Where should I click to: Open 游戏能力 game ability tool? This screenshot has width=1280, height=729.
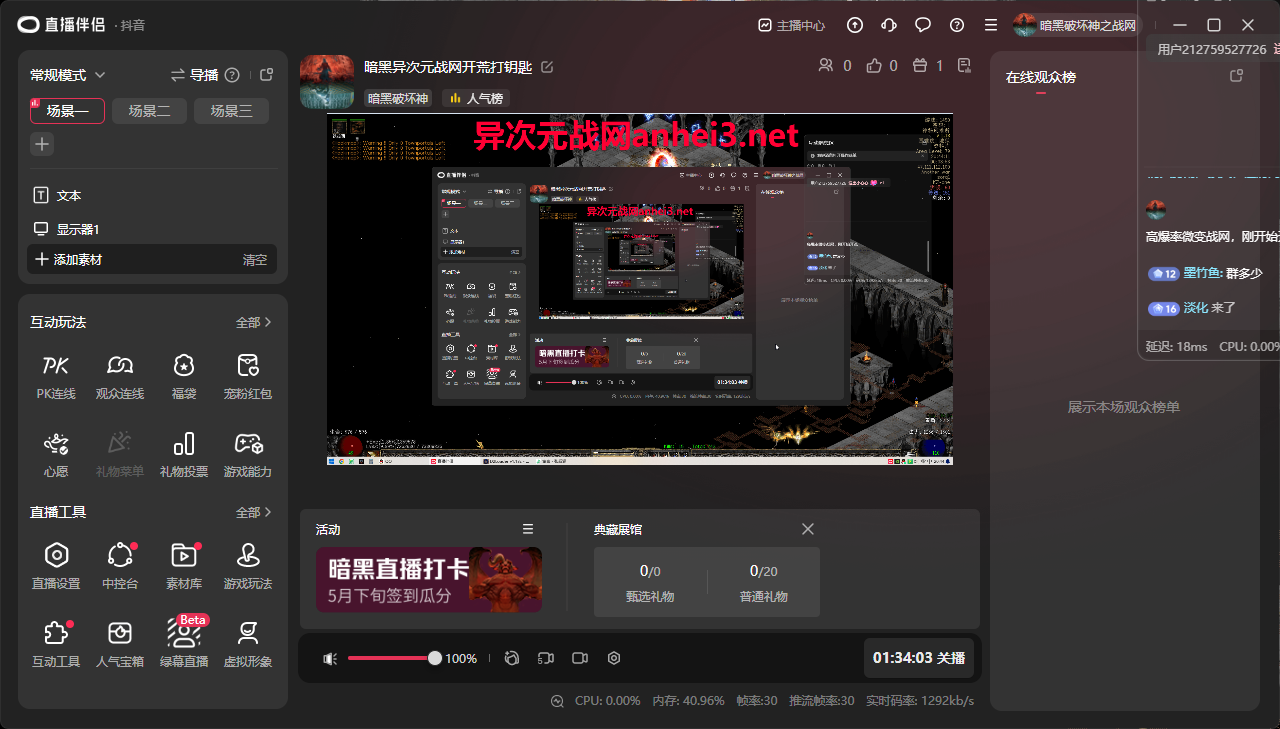click(248, 454)
